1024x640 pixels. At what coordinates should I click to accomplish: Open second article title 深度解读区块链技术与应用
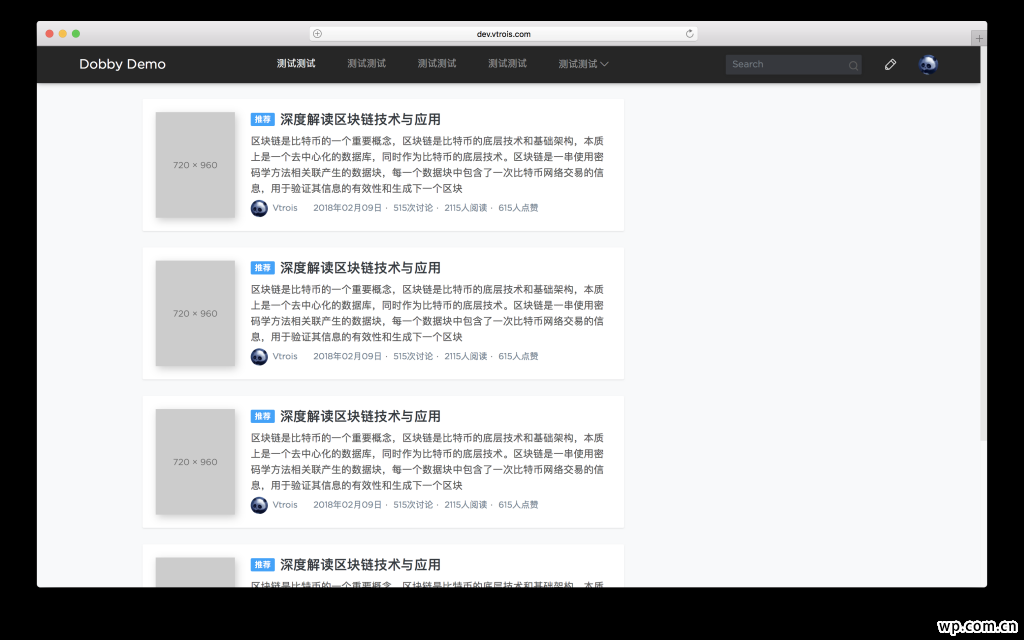[x=360, y=268]
